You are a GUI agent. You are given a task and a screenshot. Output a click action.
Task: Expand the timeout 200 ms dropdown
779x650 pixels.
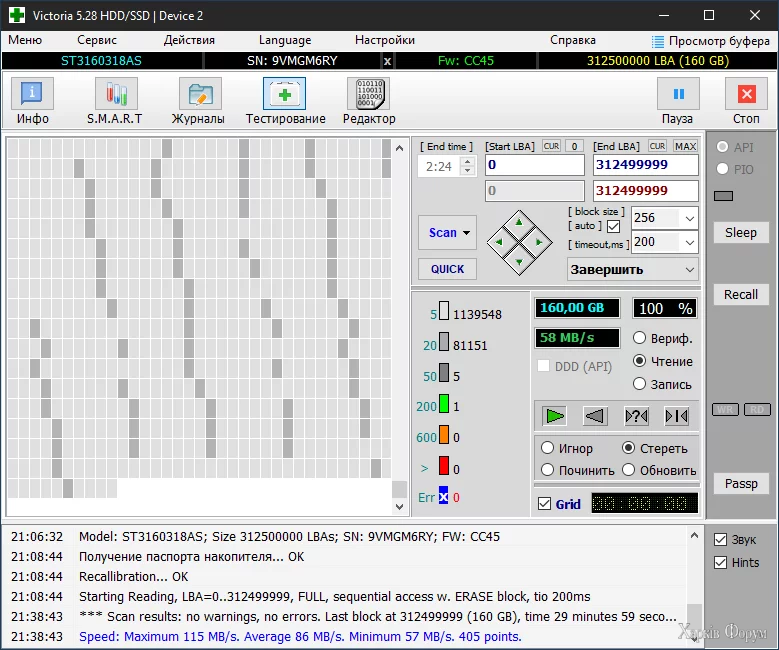click(688, 242)
